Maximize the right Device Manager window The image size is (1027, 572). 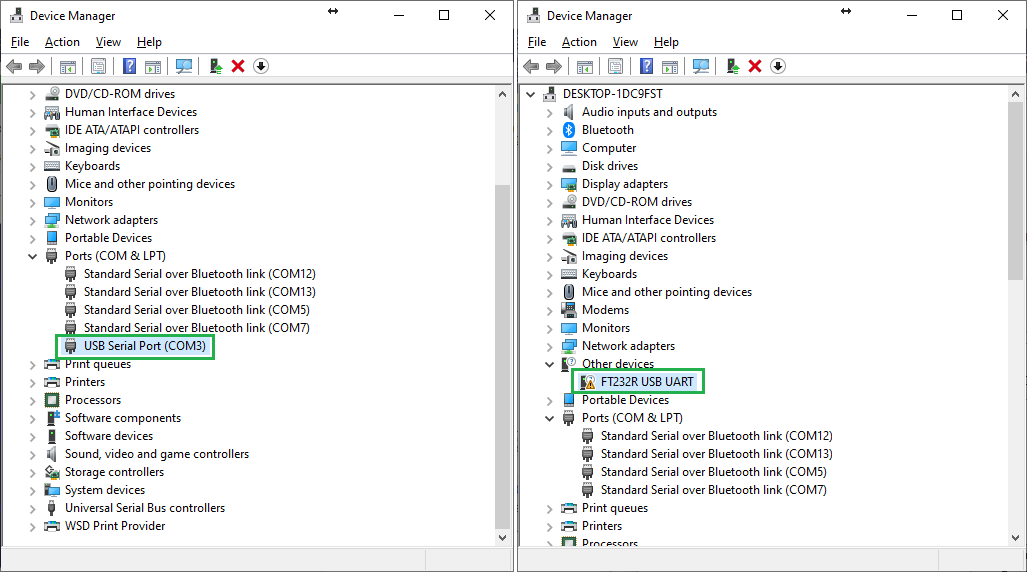pos(957,15)
